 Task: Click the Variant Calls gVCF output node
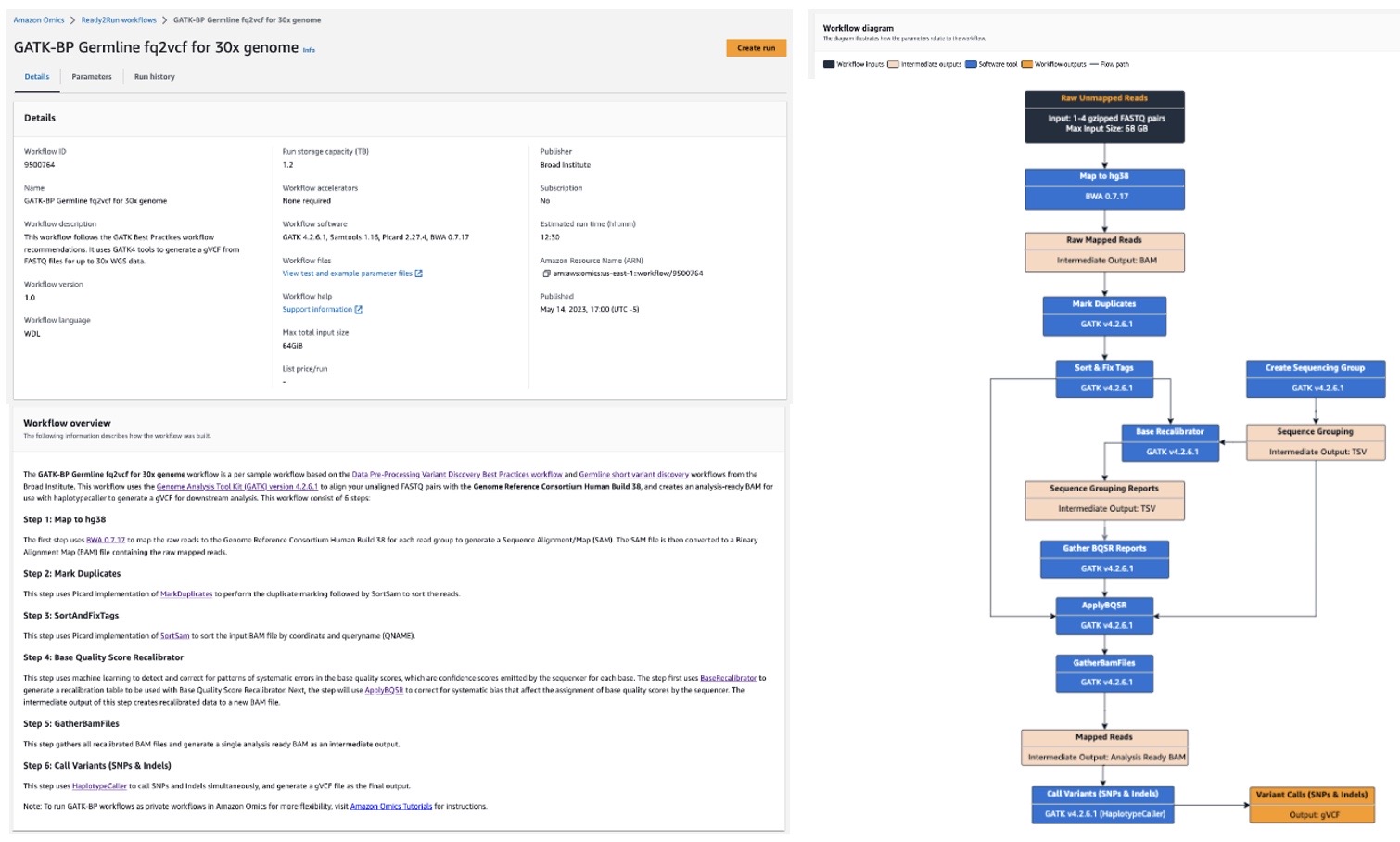[1312, 805]
